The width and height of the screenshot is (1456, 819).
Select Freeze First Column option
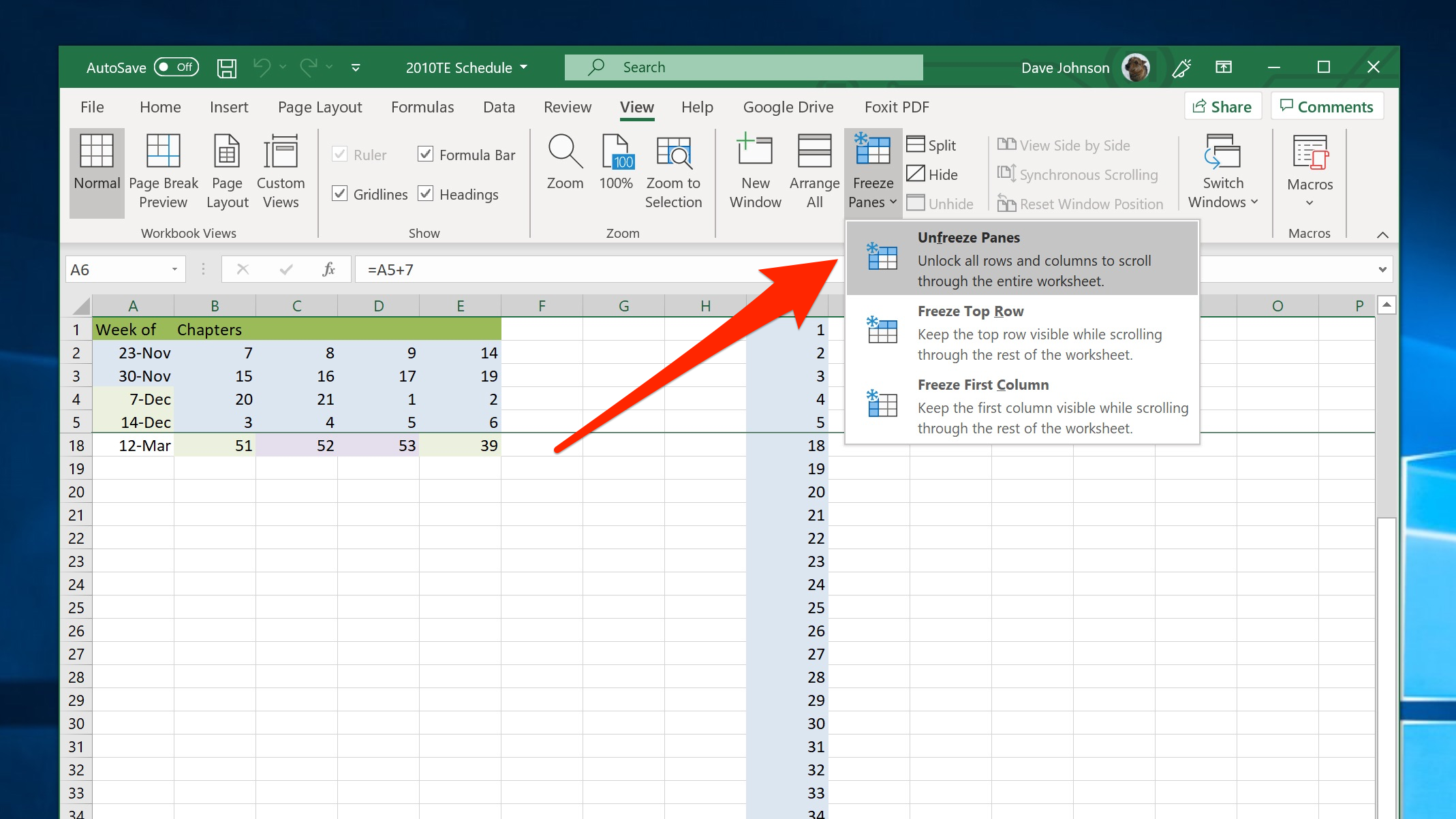[1025, 405]
